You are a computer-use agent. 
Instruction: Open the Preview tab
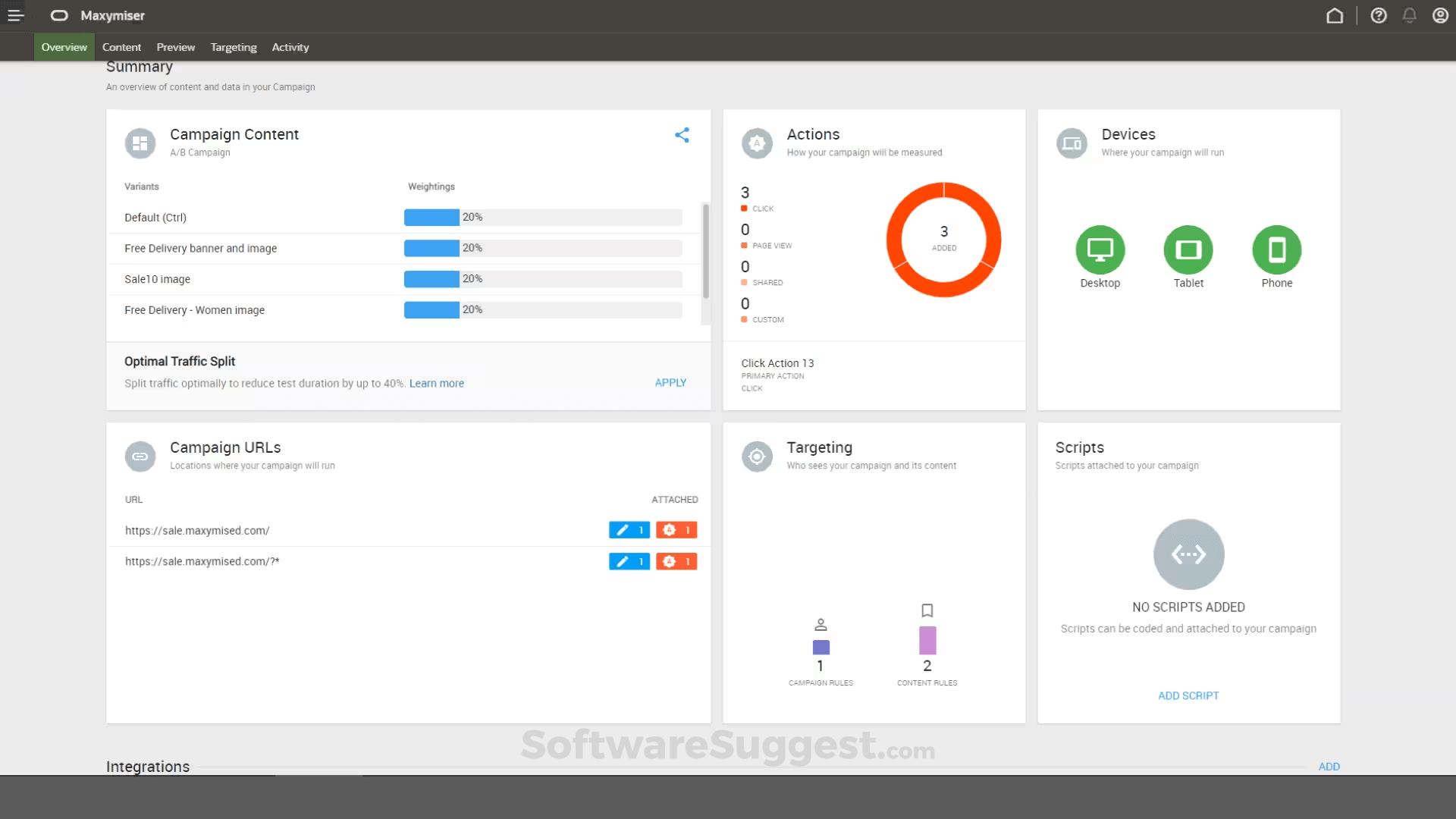175,46
